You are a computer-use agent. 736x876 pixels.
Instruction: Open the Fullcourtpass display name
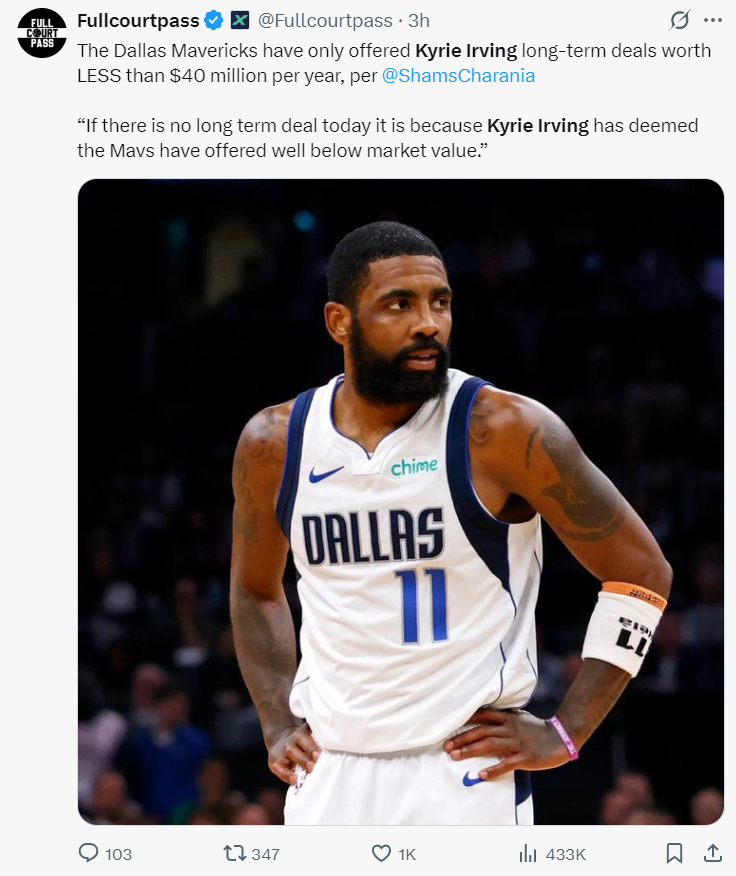[138, 21]
